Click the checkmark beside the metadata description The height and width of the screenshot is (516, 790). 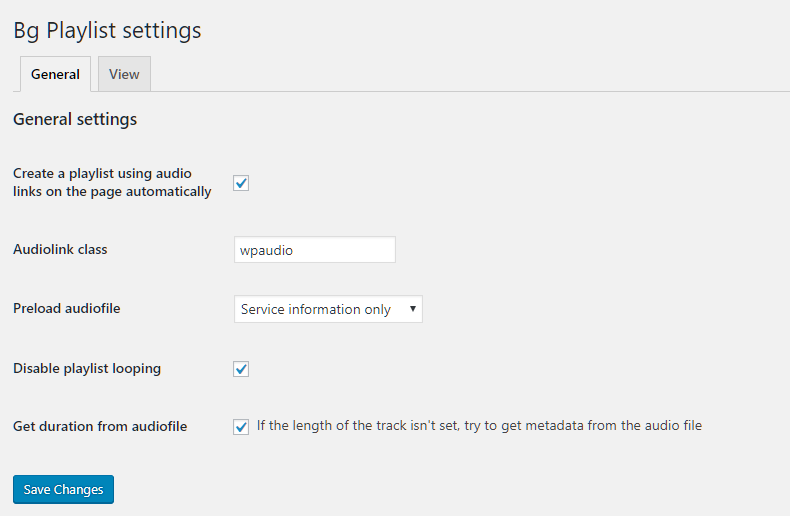tap(241, 427)
